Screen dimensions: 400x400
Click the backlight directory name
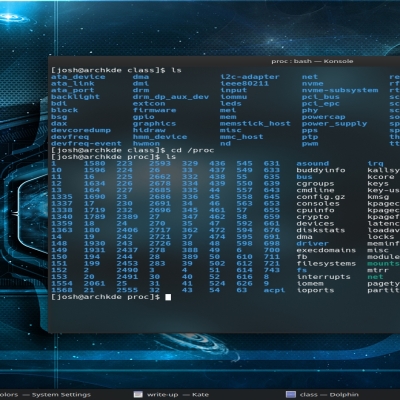tap(75, 97)
